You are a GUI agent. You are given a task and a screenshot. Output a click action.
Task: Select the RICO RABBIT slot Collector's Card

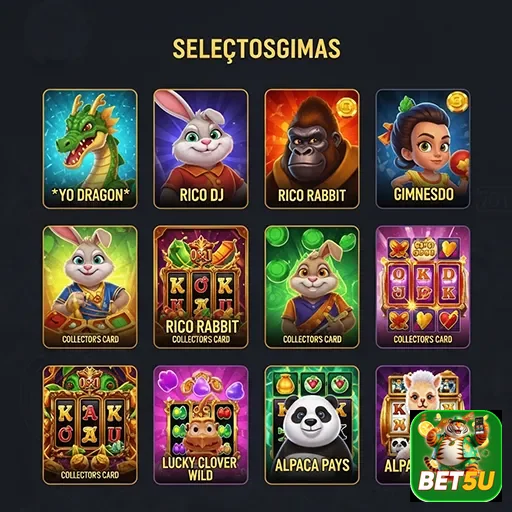tap(201, 287)
